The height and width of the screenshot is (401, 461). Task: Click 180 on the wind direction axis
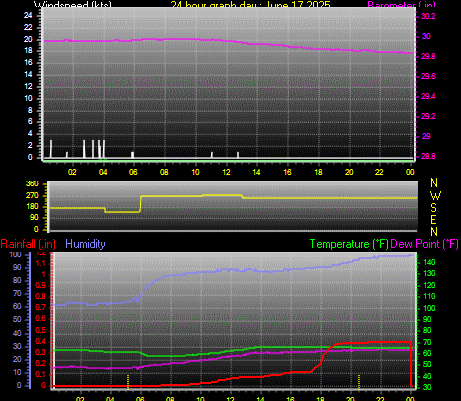tap(32, 207)
